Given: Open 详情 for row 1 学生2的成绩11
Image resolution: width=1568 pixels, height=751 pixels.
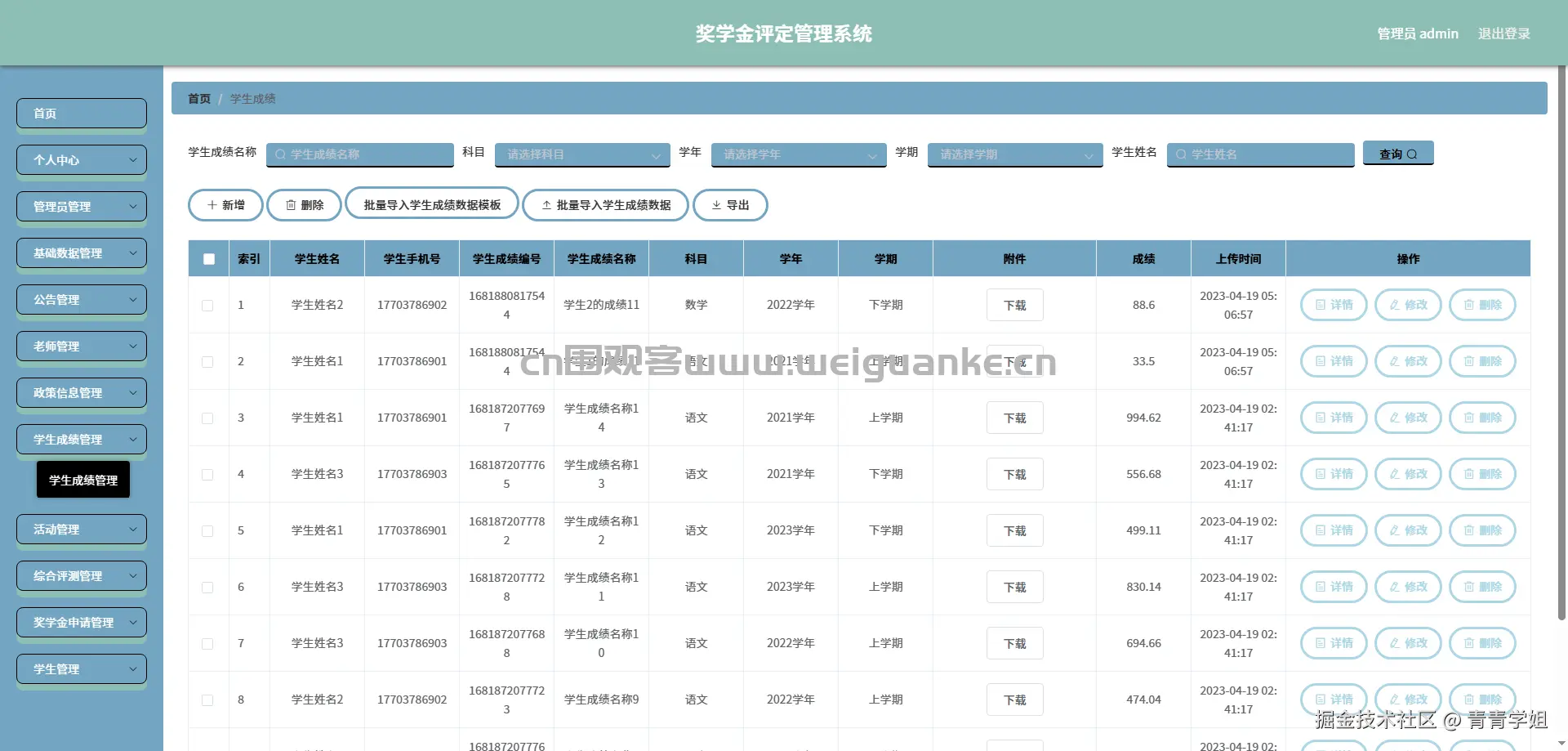Looking at the screenshot, I should [x=1334, y=305].
